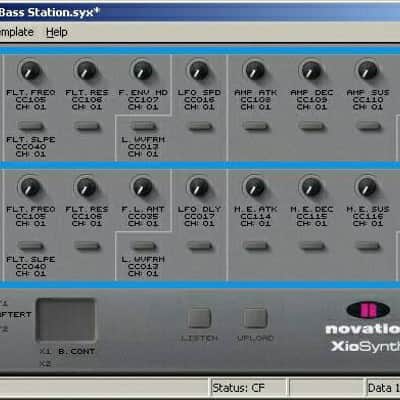Image resolution: width=400 pixels, height=400 pixels.
Task: Toggle button below upper-bank FLT. RES knob
Action: (x=87, y=126)
